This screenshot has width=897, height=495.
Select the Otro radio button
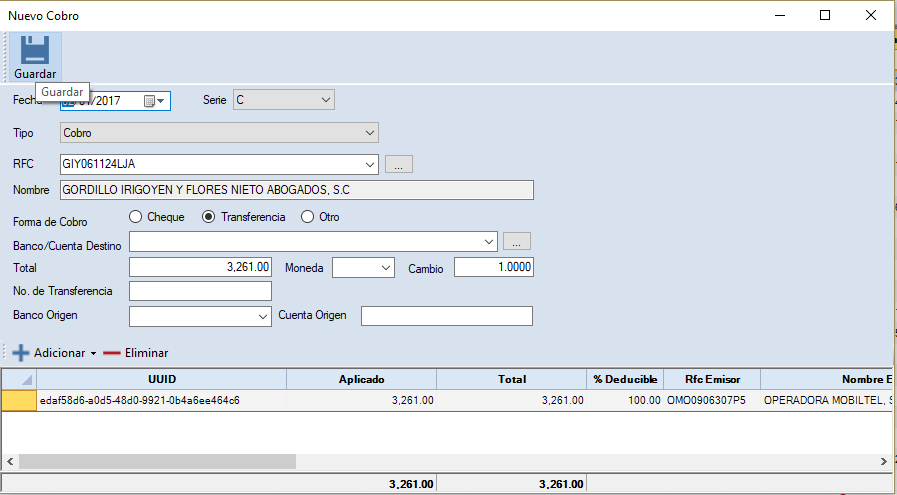coord(308,217)
